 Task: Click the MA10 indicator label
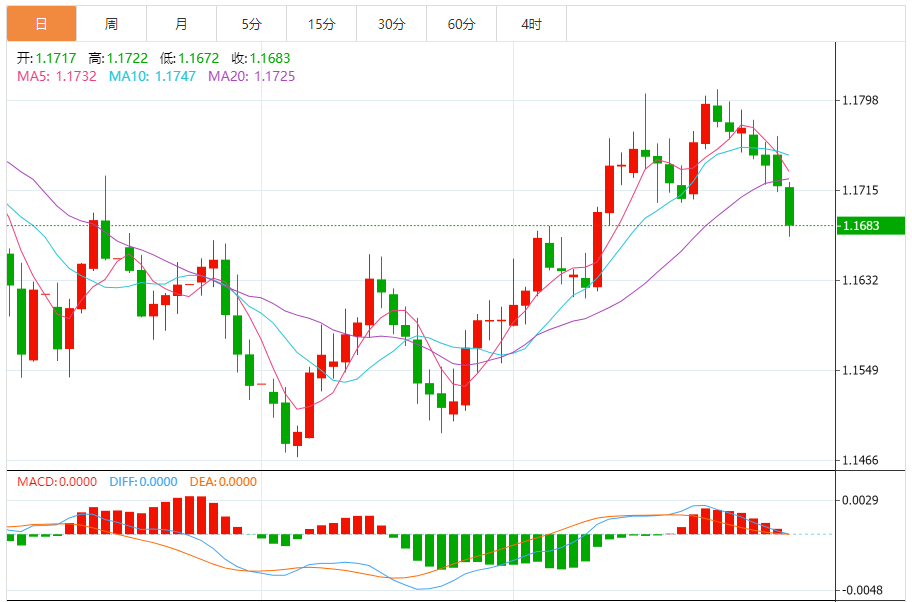(x=152, y=76)
